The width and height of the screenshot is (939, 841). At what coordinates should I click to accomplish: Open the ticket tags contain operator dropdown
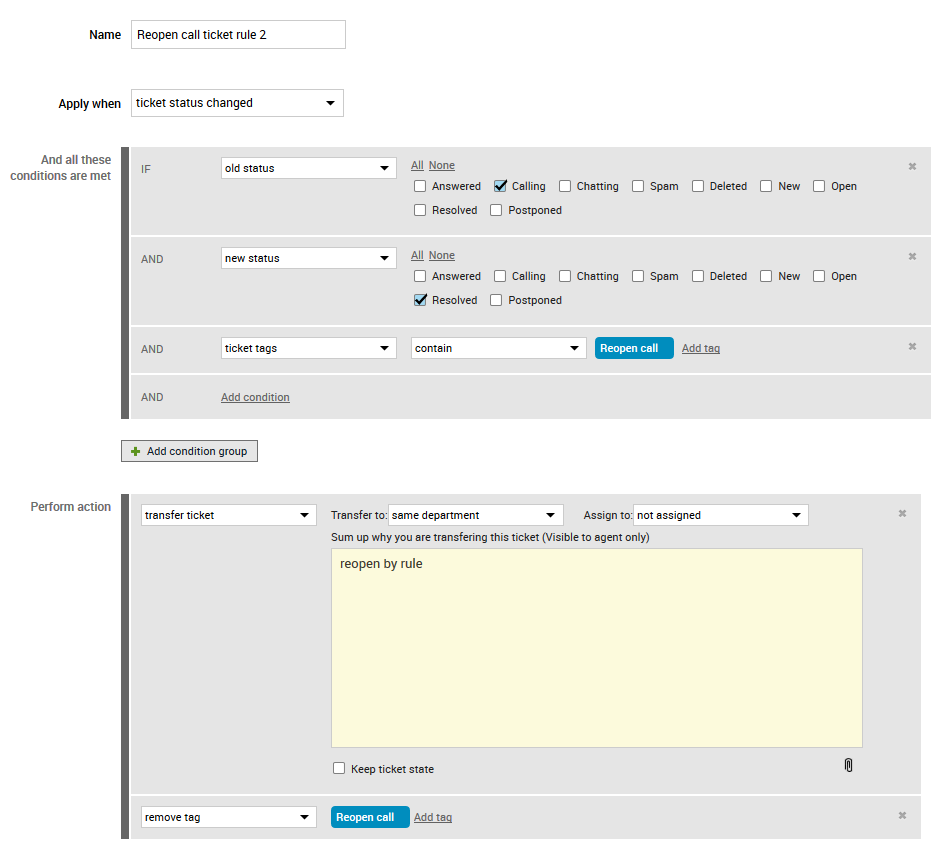click(x=498, y=348)
